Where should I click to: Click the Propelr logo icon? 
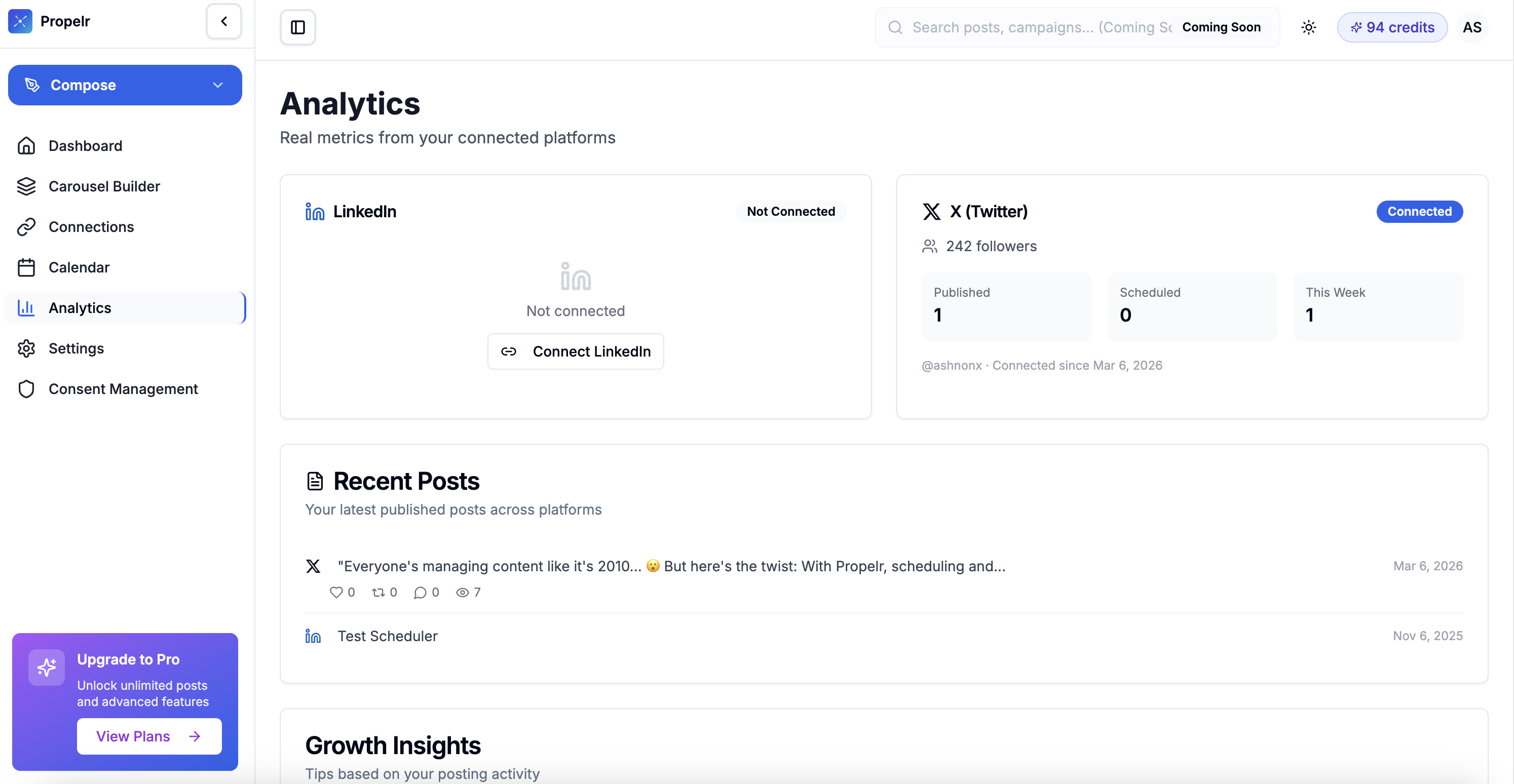tap(20, 22)
